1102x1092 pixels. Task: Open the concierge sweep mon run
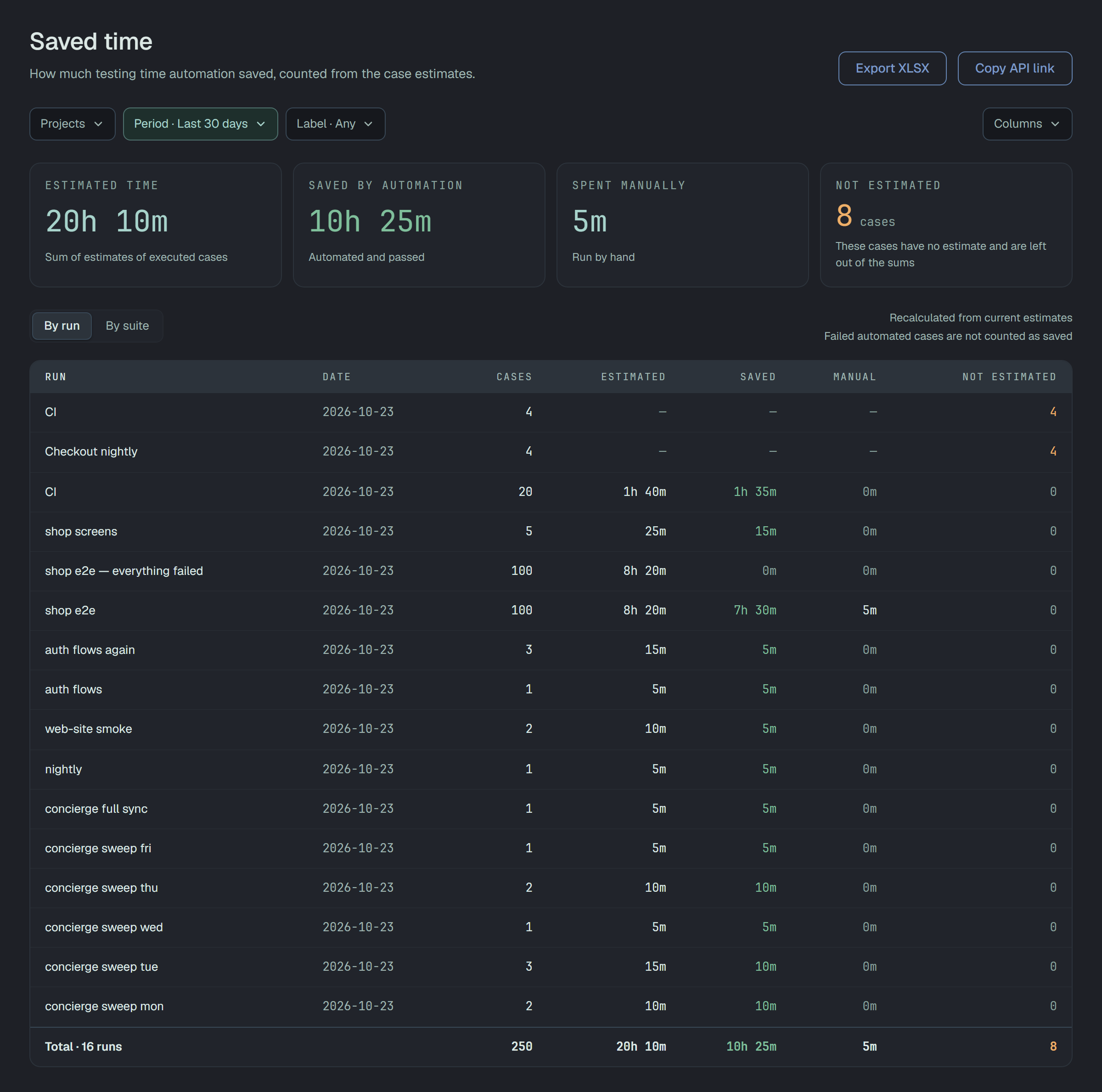point(551,1007)
